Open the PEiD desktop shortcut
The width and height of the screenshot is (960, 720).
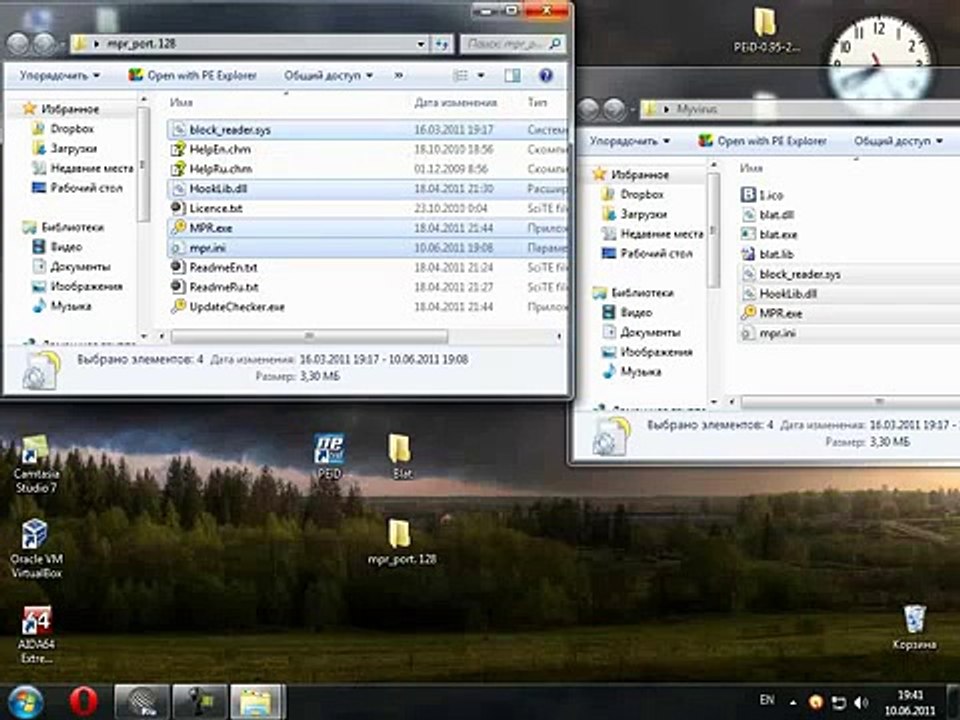point(329,456)
